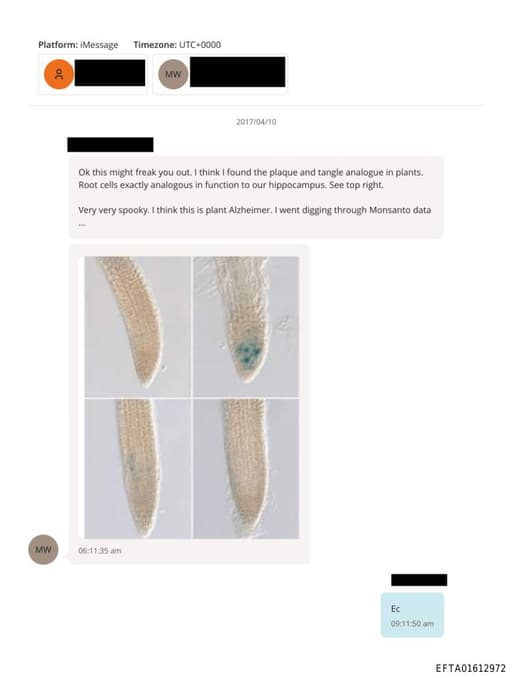The width and height of the screenshot is (512, 678).
Task: Click the 2017/04/10 date separator
Action: click(256, 122)
